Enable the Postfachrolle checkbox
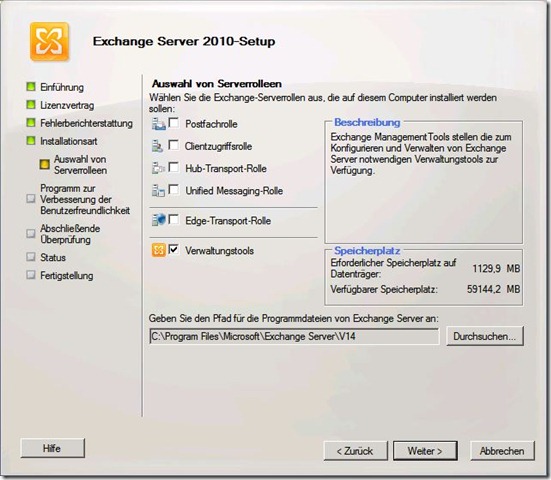The width and height of the screenshot is (551, 480). point(174,123)
